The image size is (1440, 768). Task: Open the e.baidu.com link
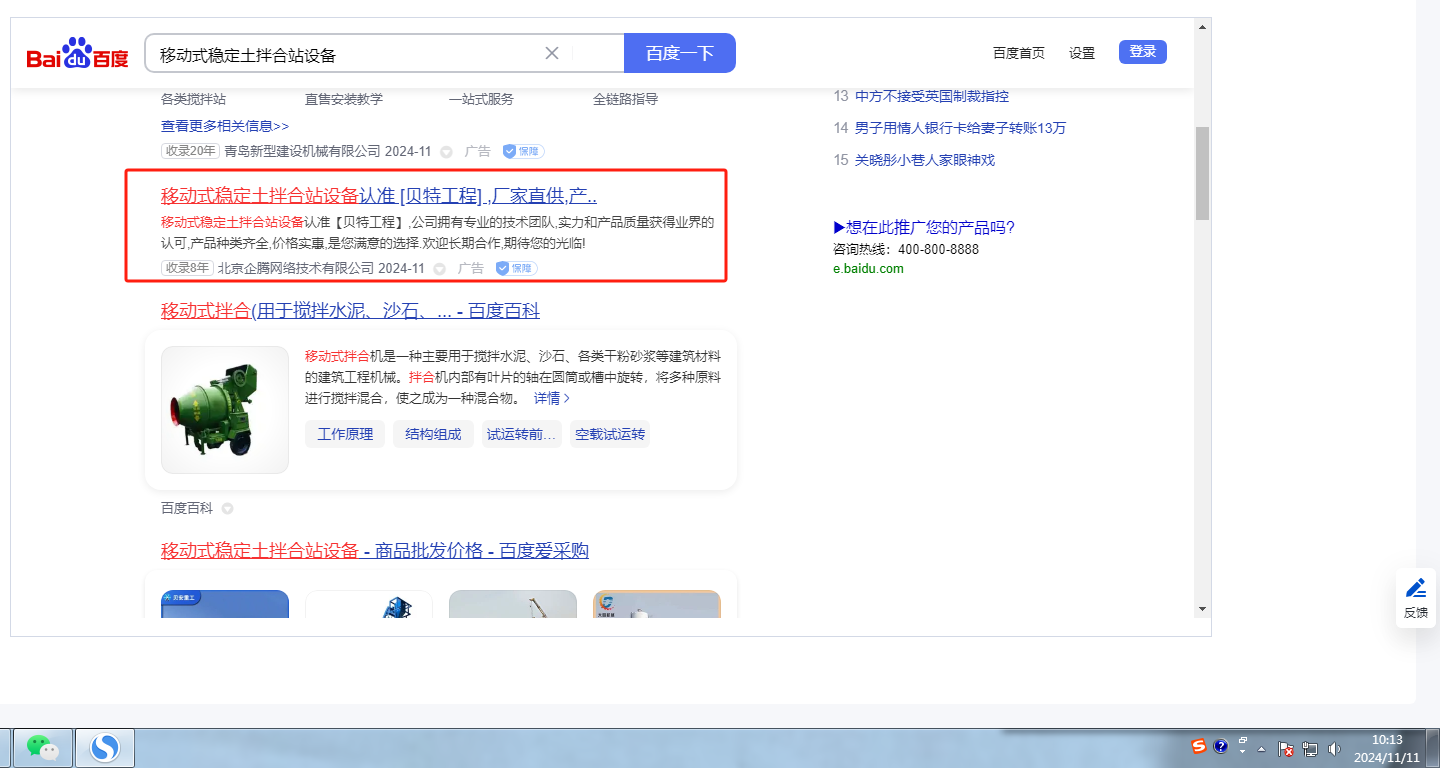click(x=868, y=268)
